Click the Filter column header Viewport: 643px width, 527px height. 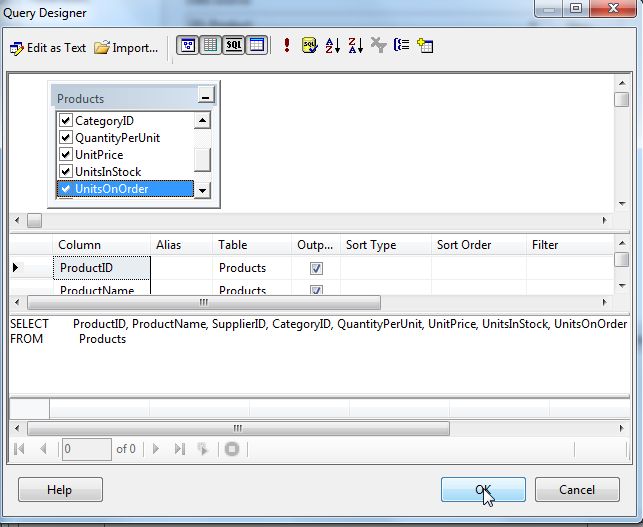point(570,245)
